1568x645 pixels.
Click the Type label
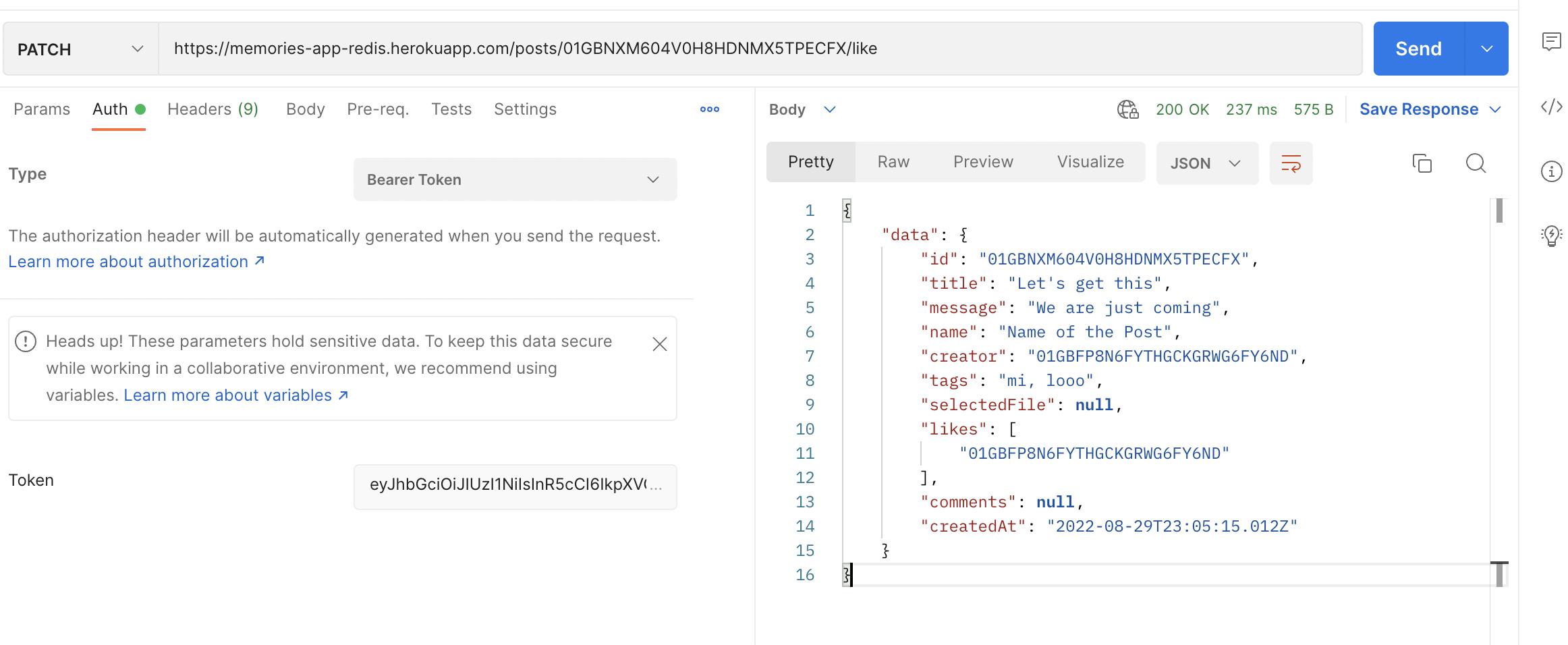pyautogui.click(x=28, y=174)
